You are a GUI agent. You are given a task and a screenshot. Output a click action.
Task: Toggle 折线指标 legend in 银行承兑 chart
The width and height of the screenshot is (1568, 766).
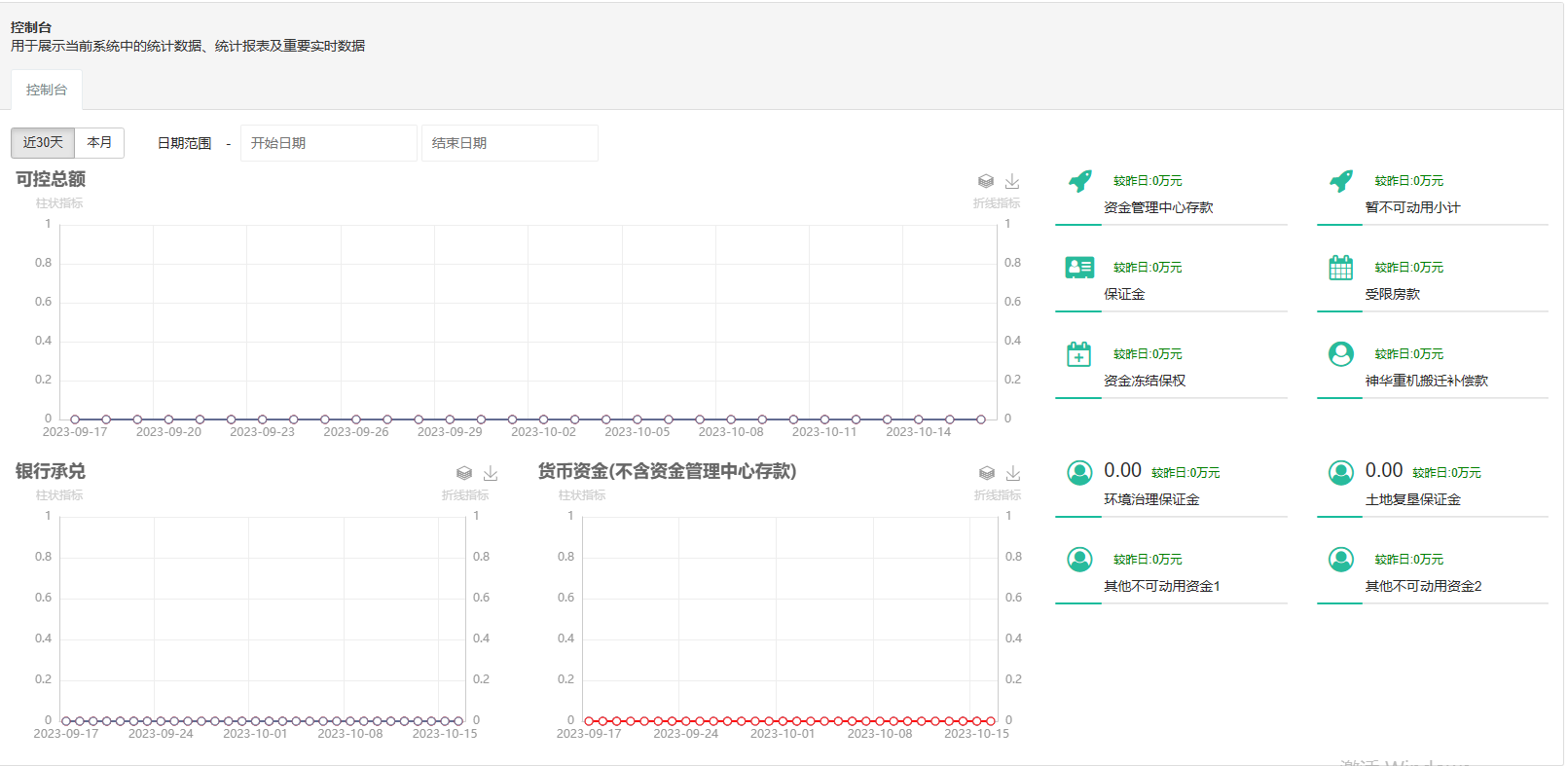(x=465, y=495)
